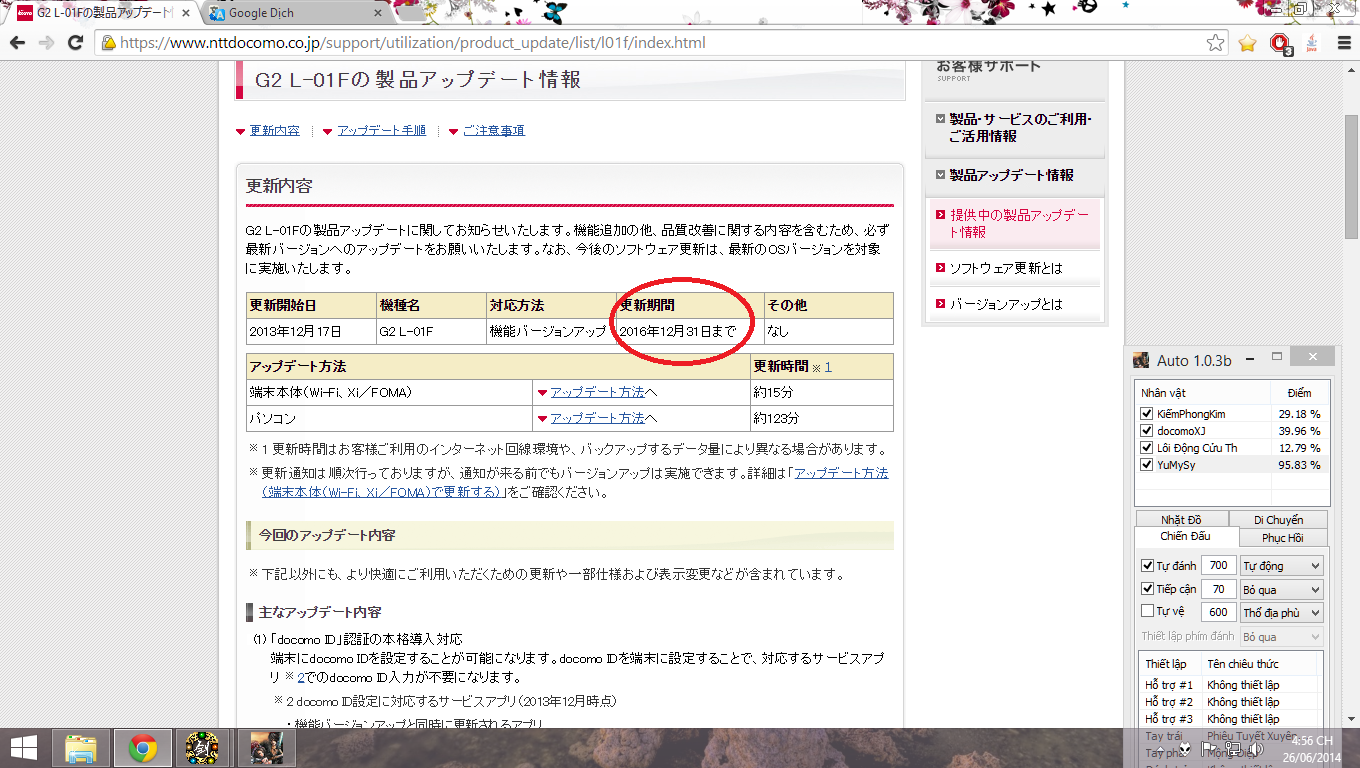Click the 約123分 table cell
1360x768 pixels.
pyautogui.click(x=822, y=418)
